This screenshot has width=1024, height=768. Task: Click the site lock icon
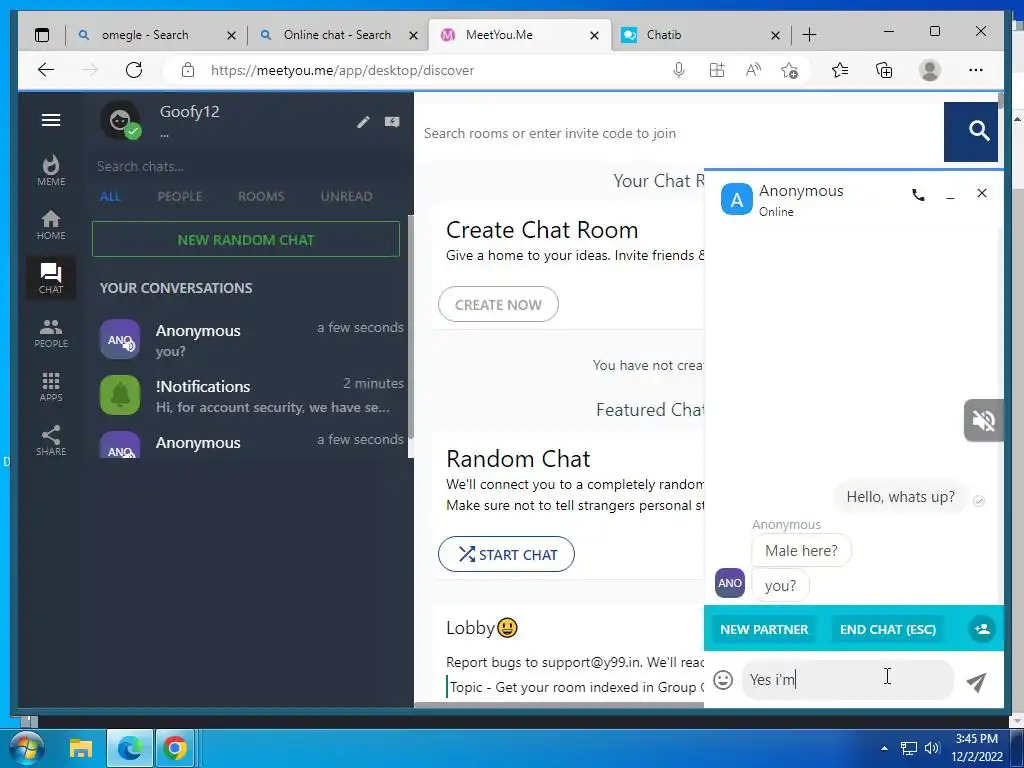click(187, 70)
